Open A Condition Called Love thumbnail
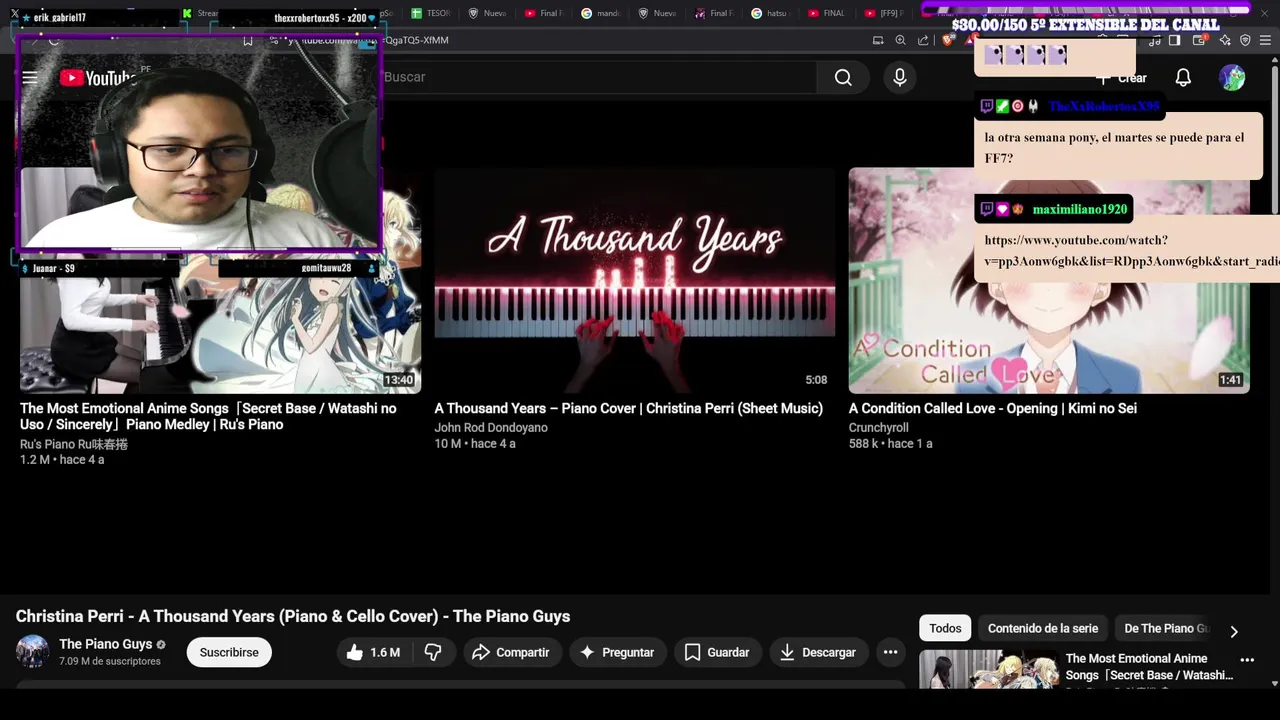Viewport: 1280px width, 720px height. click(x=1049, y=280)
